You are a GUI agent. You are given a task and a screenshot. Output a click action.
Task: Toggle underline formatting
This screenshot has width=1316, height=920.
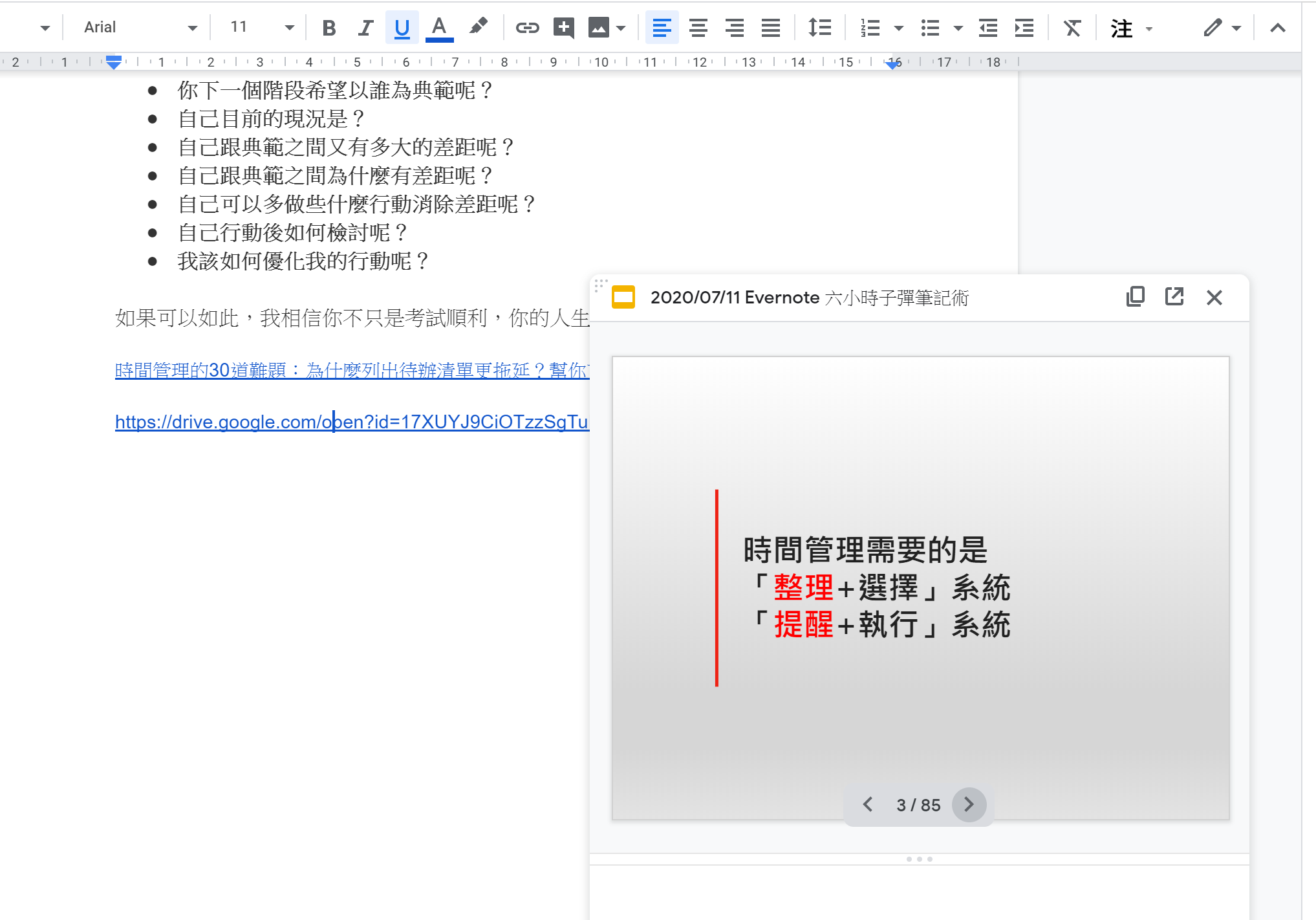(402, 28)
